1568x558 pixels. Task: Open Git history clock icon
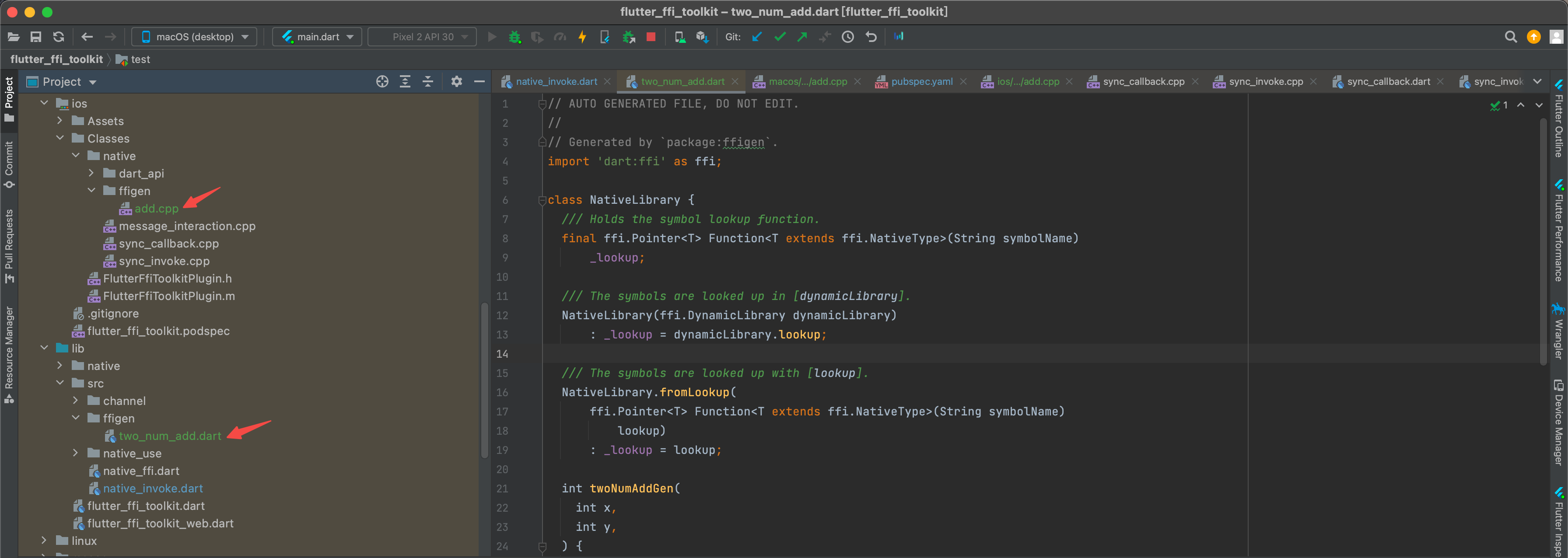[x=847, y=37]
